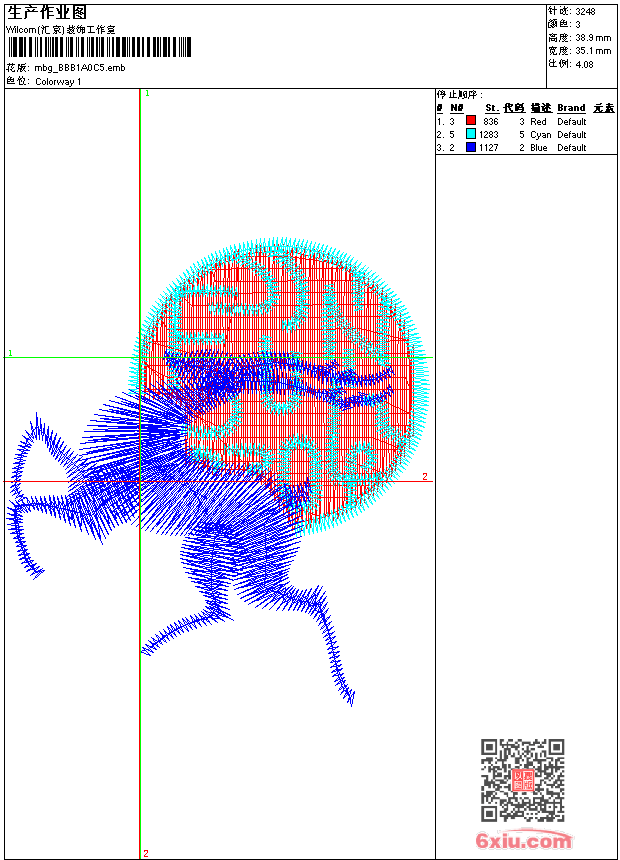The height and width of the screenshot is (860, 620).
Task: Select the barcode under the studio name
Action: pyautogui.click(x=99, y=47)
